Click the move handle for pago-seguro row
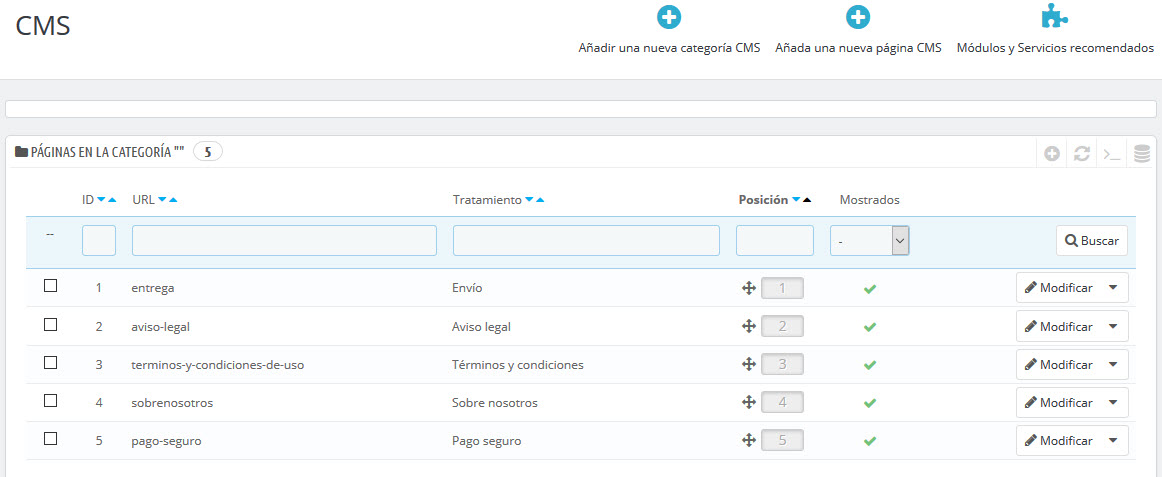The image size is (1162, 477). coord(748,440)
